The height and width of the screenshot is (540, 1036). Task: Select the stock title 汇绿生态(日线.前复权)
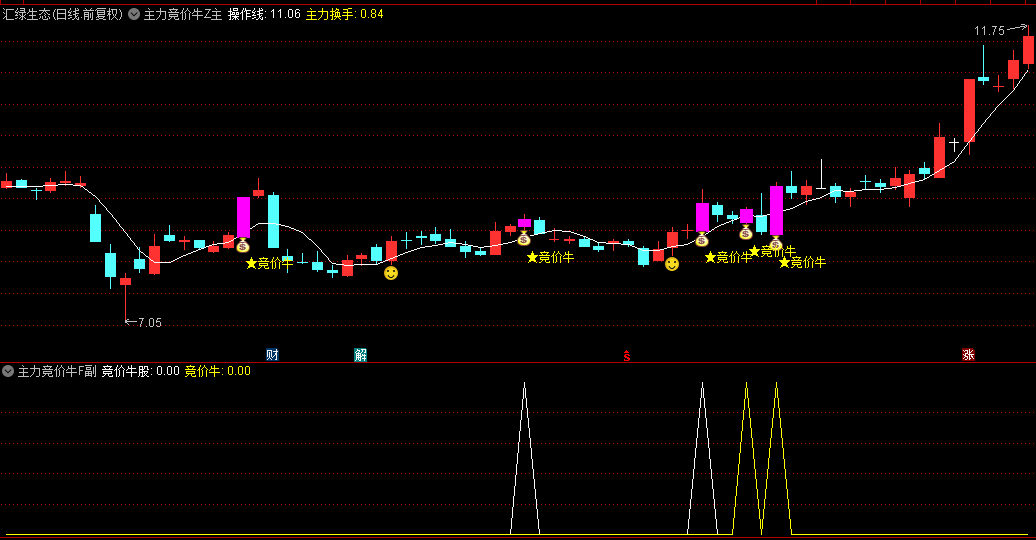[63, 14]
